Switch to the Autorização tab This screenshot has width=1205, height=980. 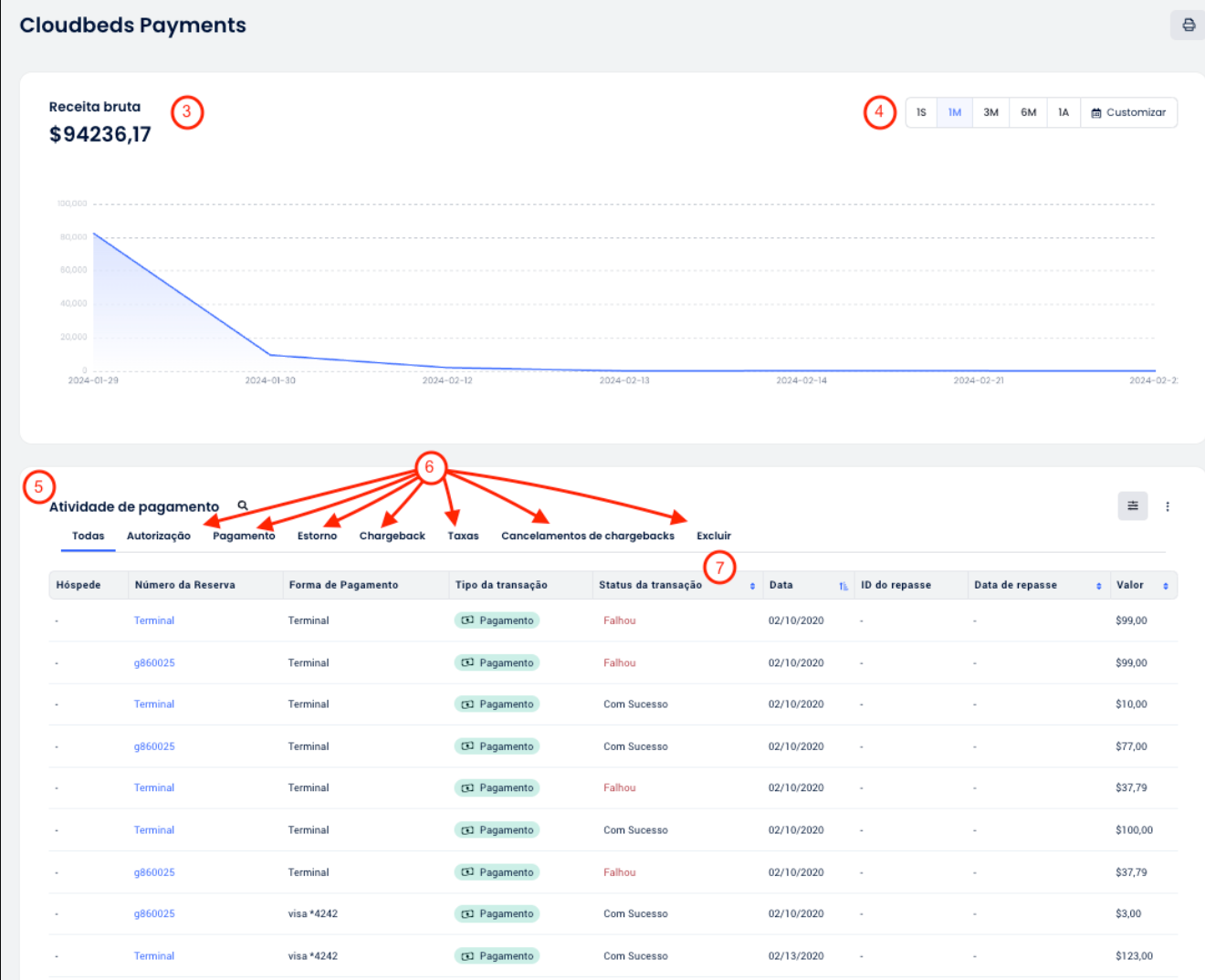point(159,536)
